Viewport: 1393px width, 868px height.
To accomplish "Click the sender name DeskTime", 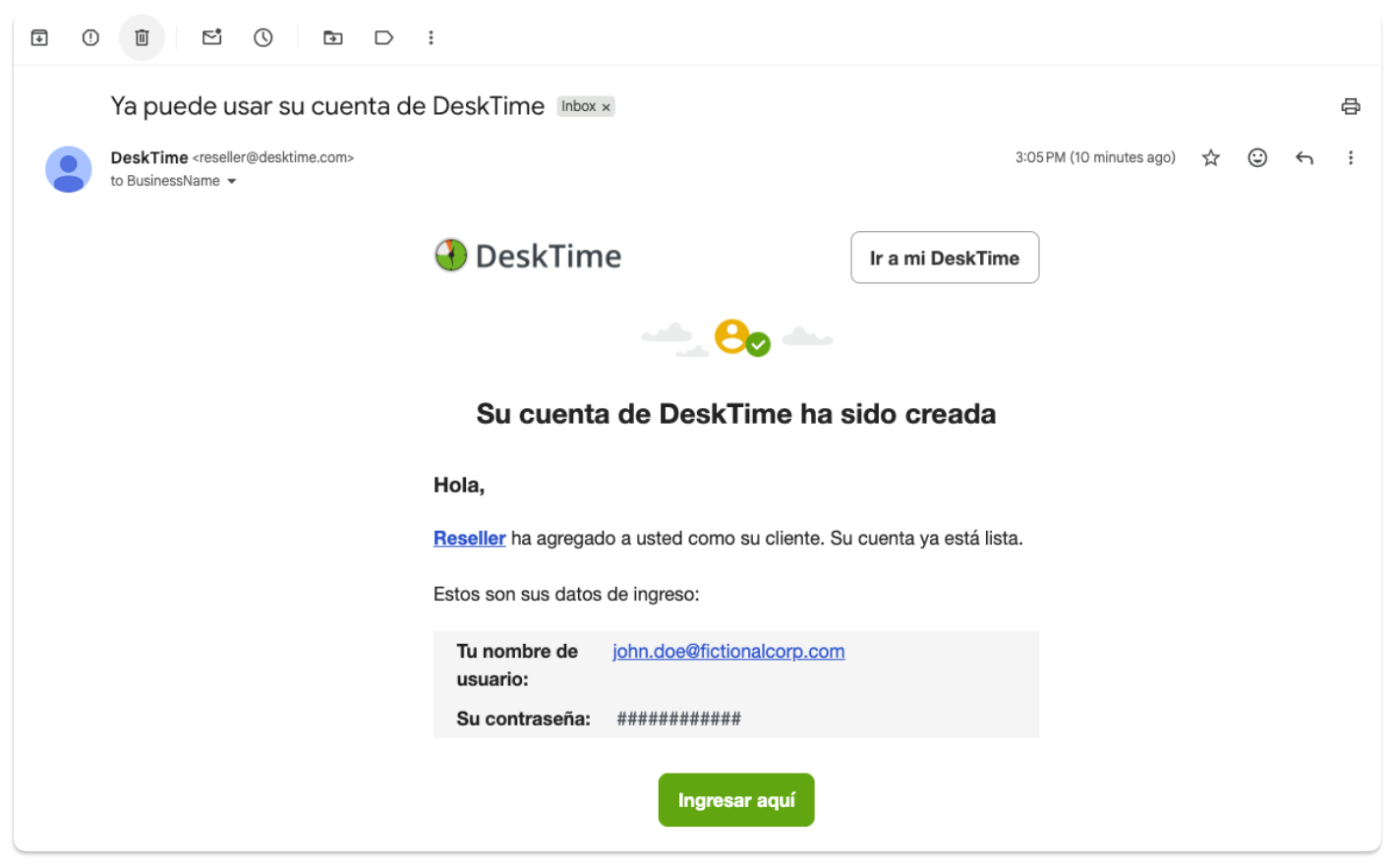I will click(x=149, y=157).
